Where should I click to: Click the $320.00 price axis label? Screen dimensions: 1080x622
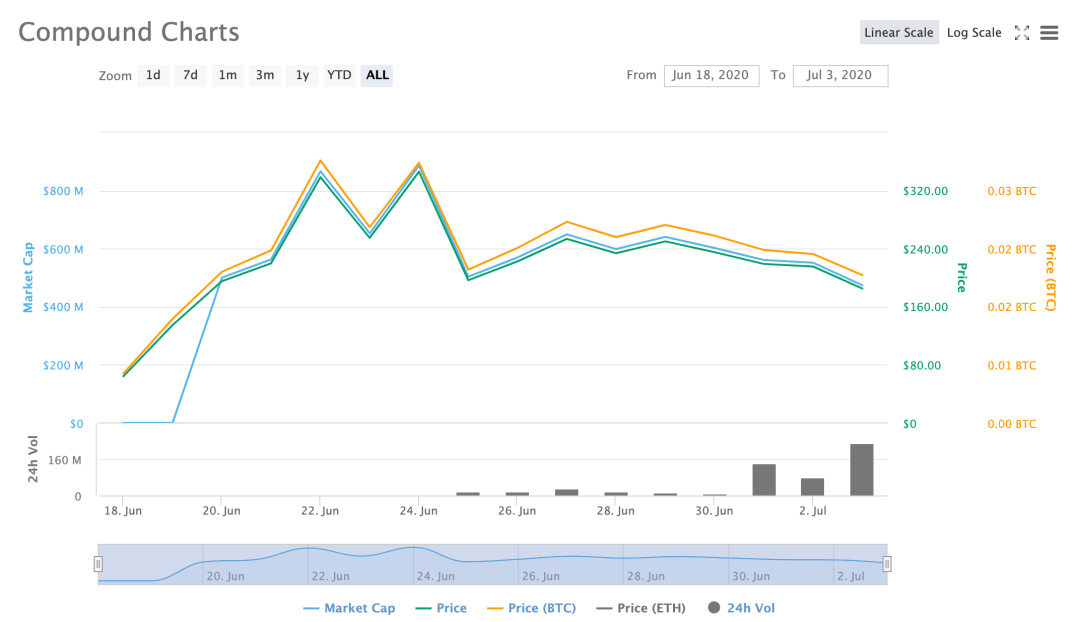coord(926,191)
